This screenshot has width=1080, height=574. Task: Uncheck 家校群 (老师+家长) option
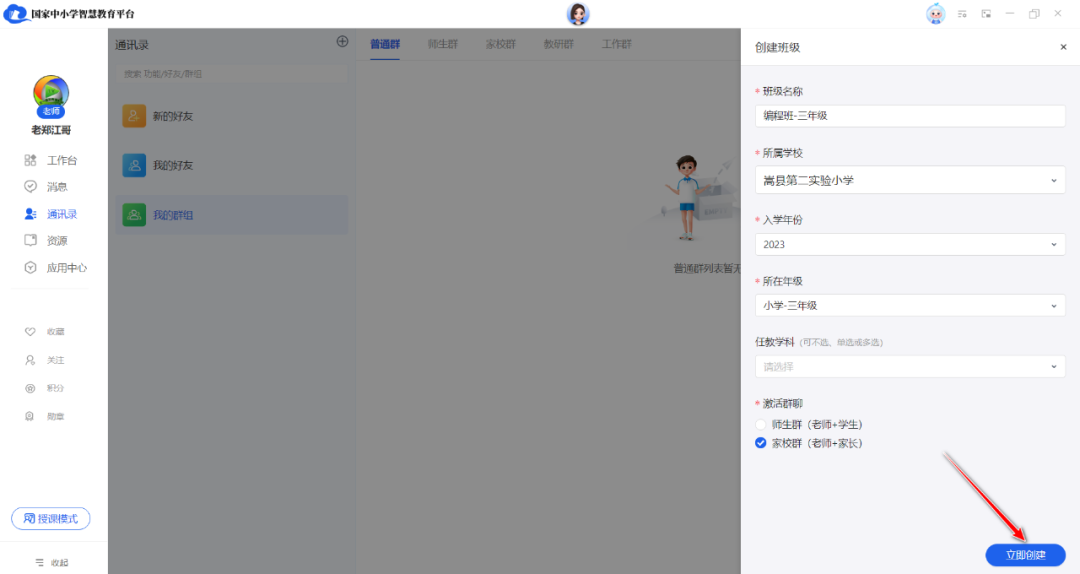point(761,443)
